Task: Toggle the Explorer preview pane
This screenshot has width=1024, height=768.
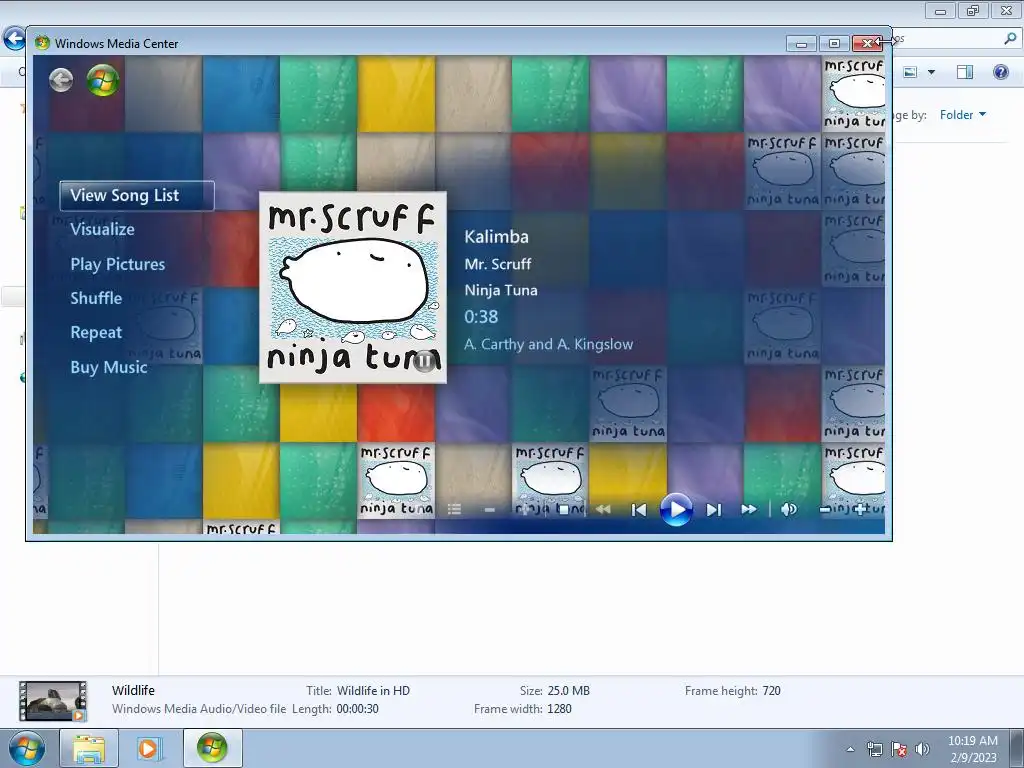Action: (x=965, y=72)
